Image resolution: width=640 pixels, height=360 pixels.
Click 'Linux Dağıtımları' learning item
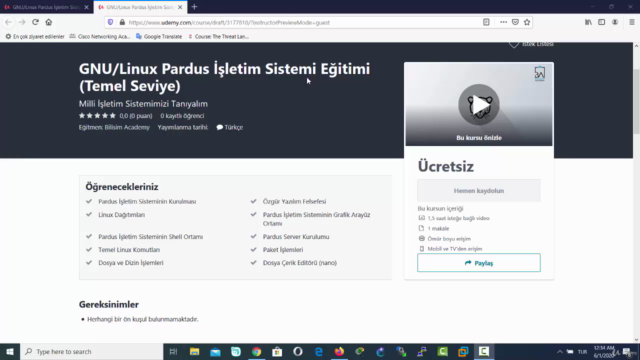122,215
